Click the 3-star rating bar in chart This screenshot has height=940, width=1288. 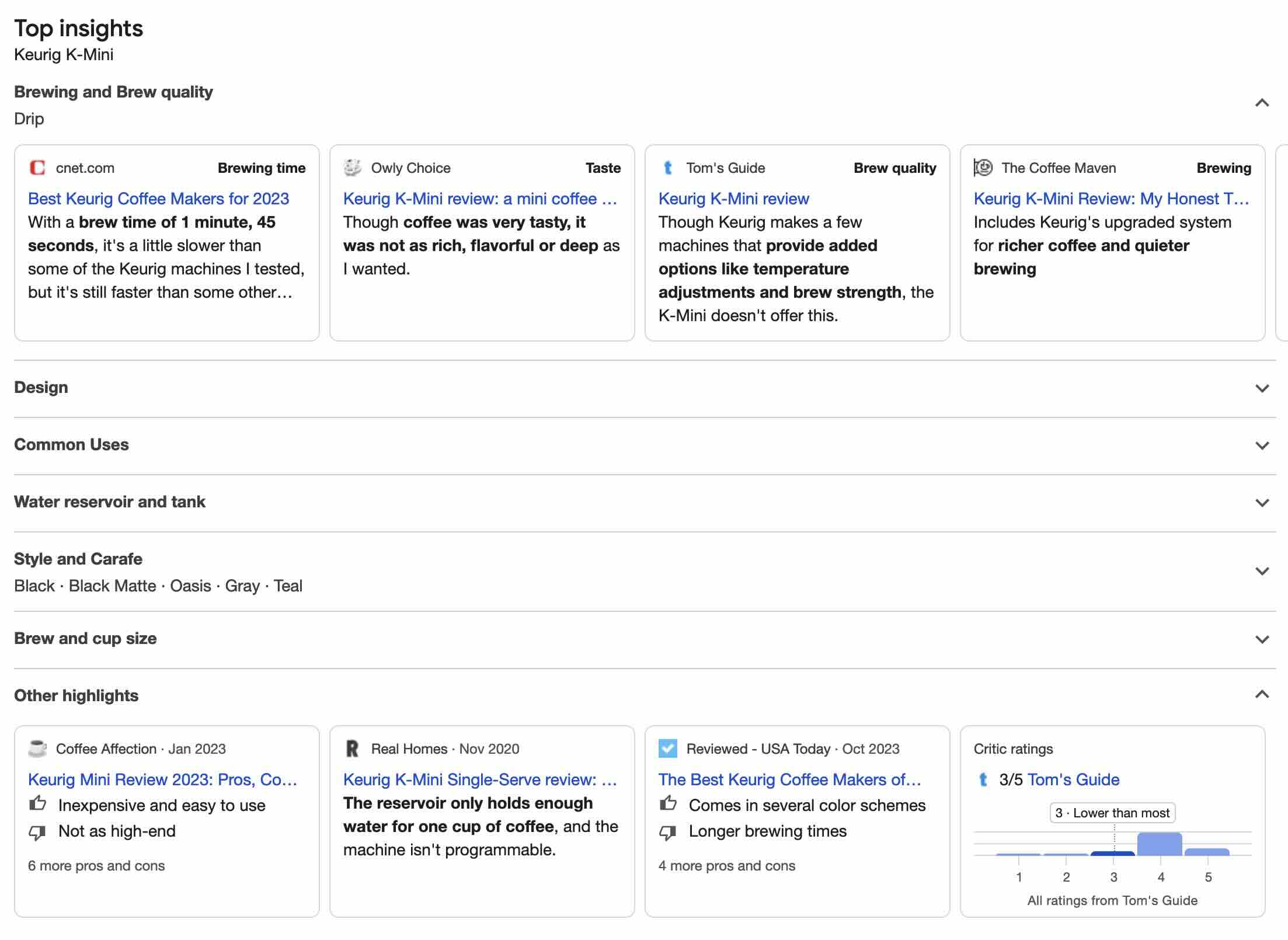(1113, 854)
